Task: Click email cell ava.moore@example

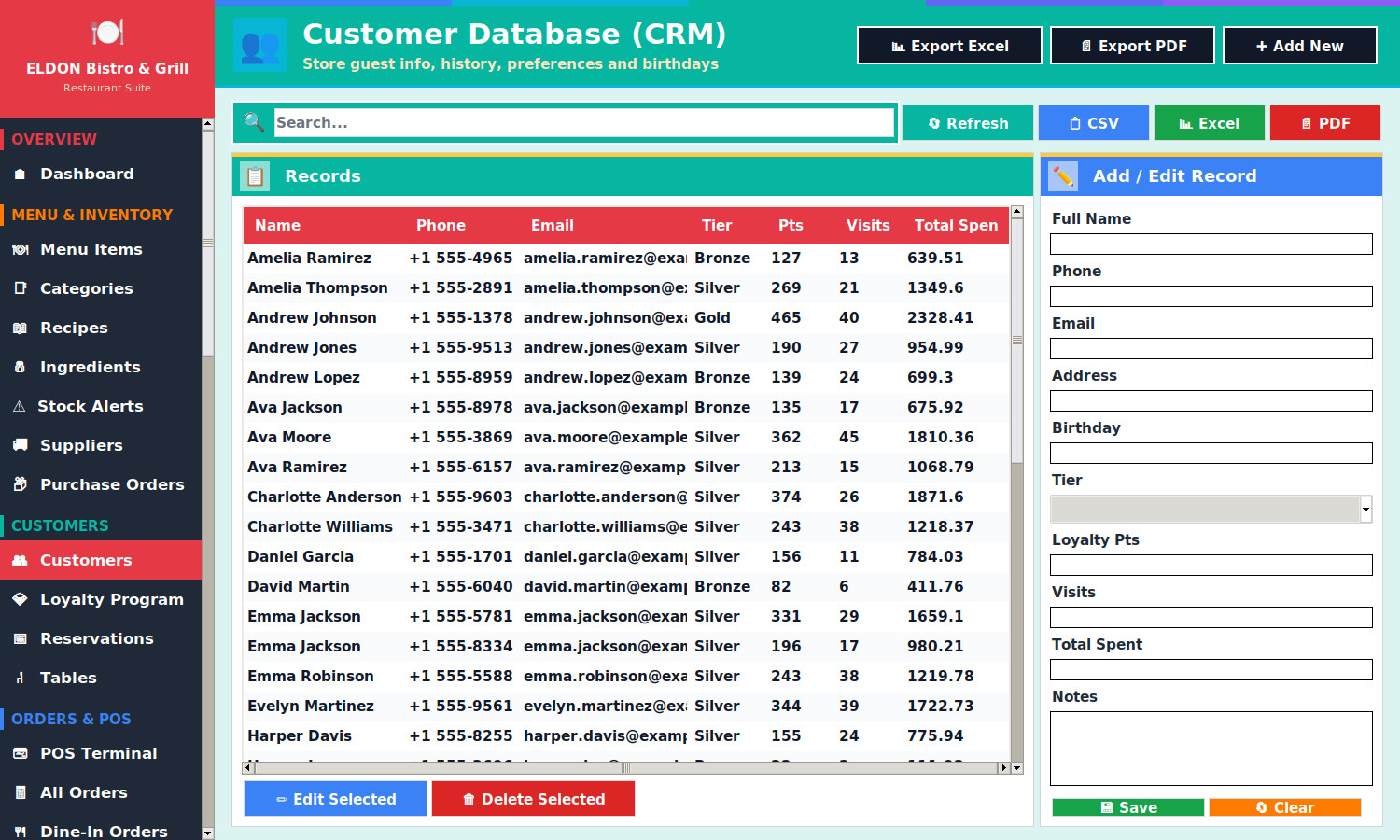Action: (605, 437)
